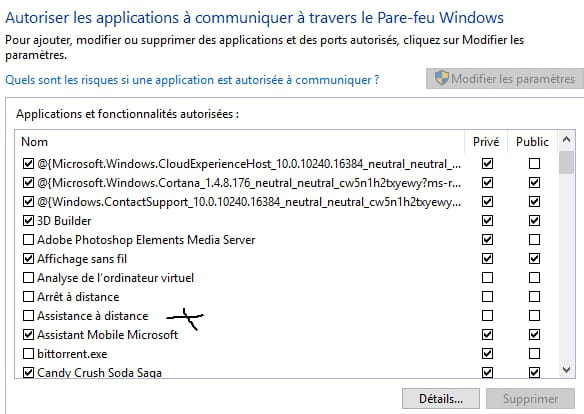Toggle Public checkbox for Adobe Photoshop Elements Media Server
Viewport: 584px width, 414px height.
534,239
